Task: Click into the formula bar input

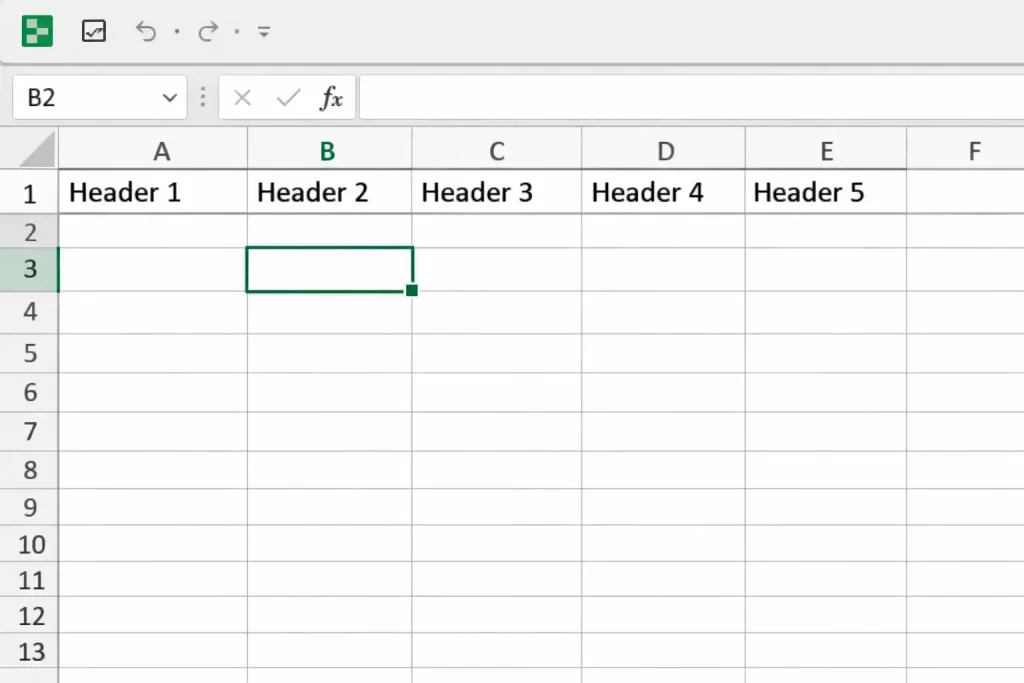Action: pyautogui.click(x=692, y=97)
